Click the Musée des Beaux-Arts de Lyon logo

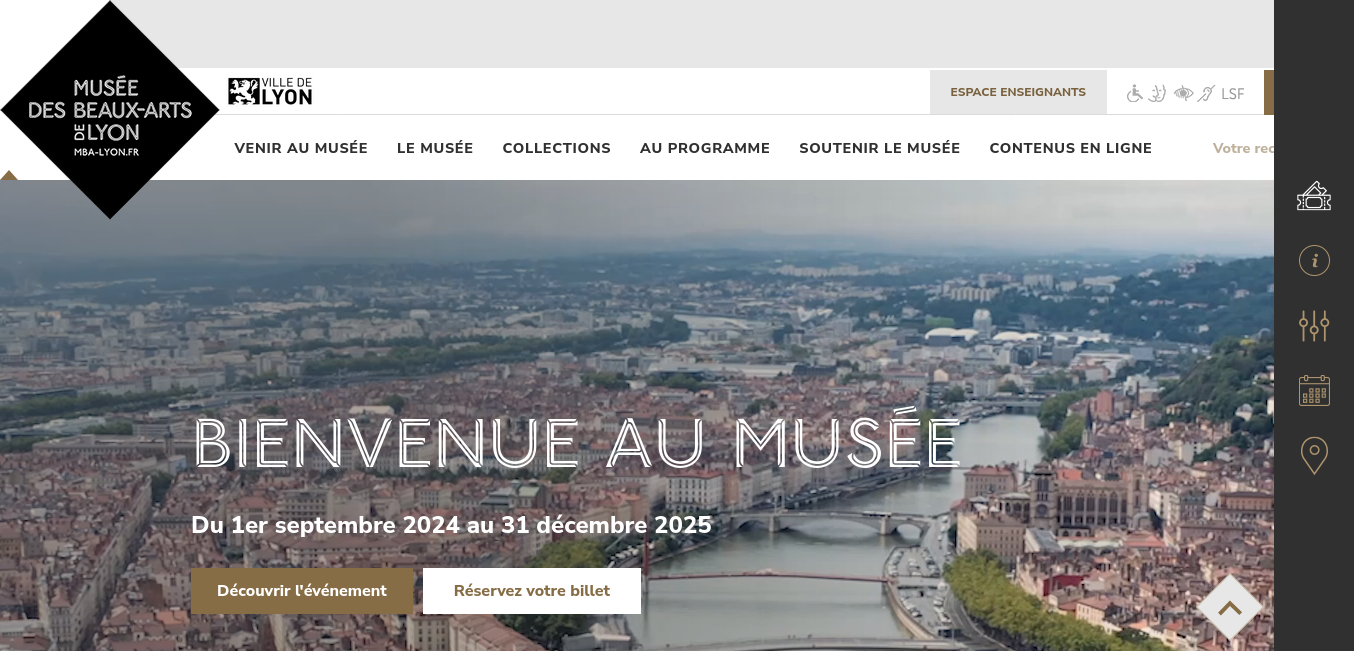[x=110, y=110]
